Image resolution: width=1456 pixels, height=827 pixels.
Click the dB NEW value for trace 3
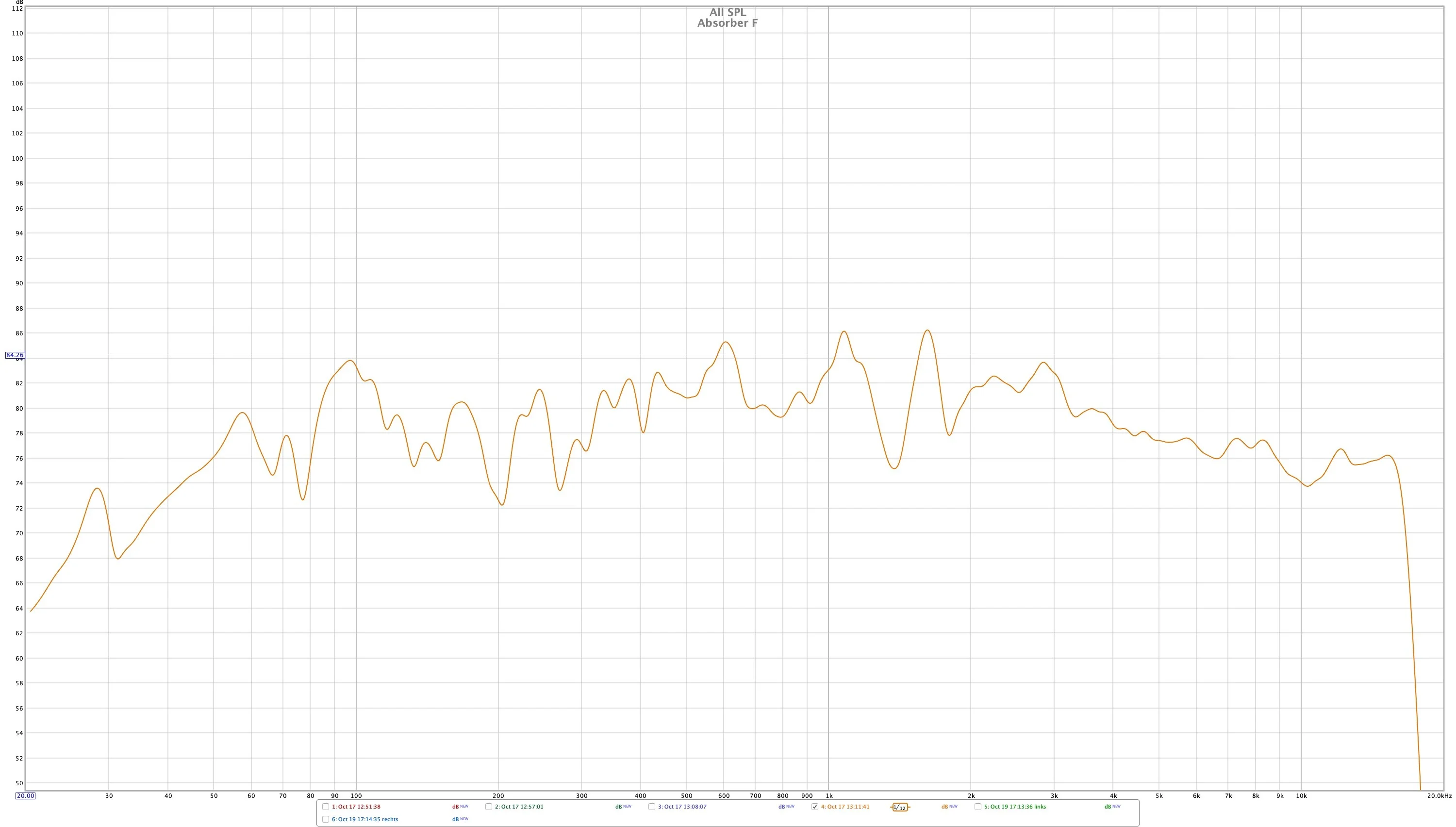(786, 807)
